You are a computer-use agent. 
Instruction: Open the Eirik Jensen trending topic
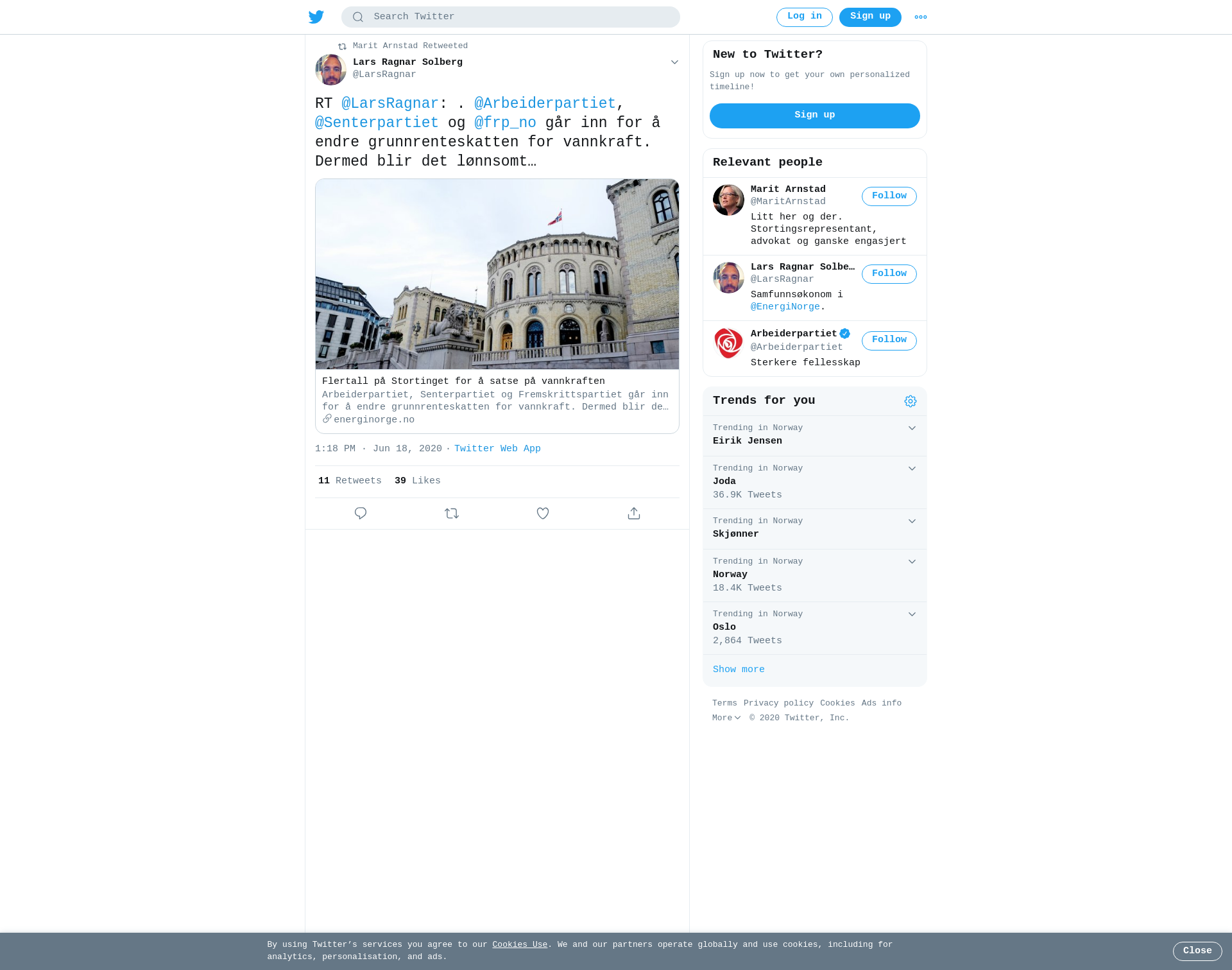tap(815, 436)
